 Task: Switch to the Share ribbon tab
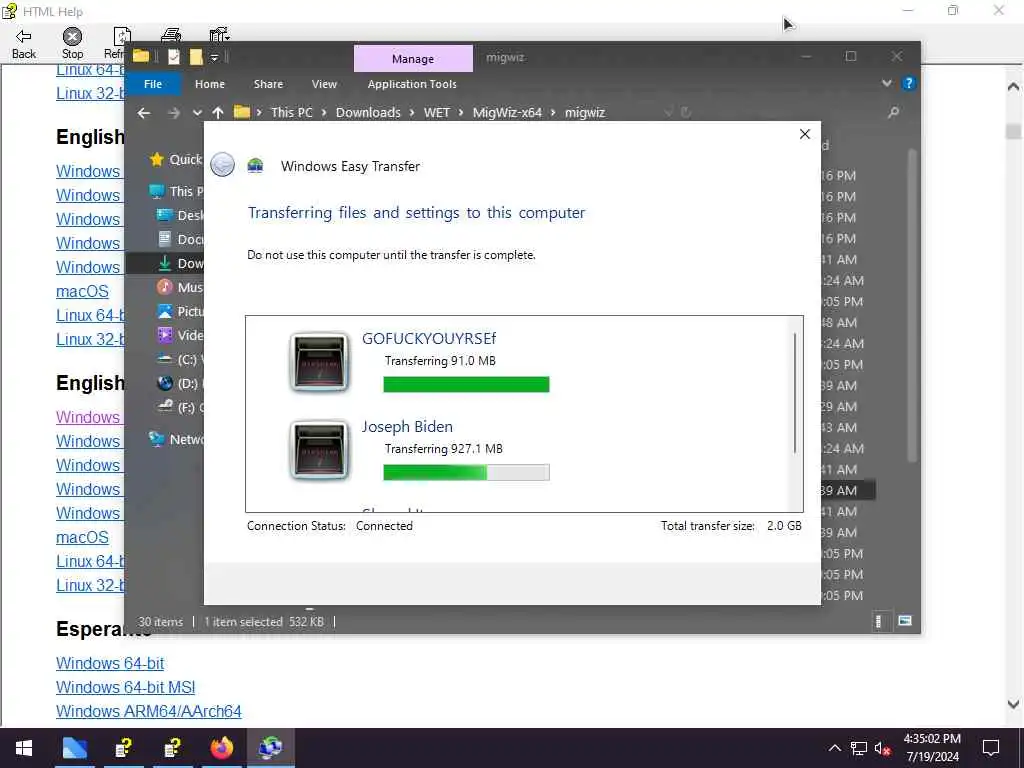[268, 84]
